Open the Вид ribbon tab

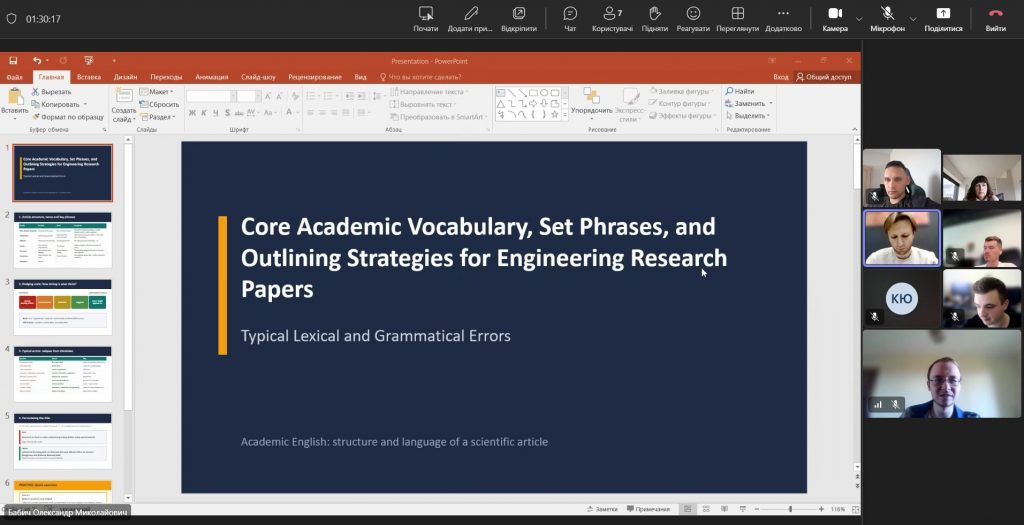tap(360, 77)
